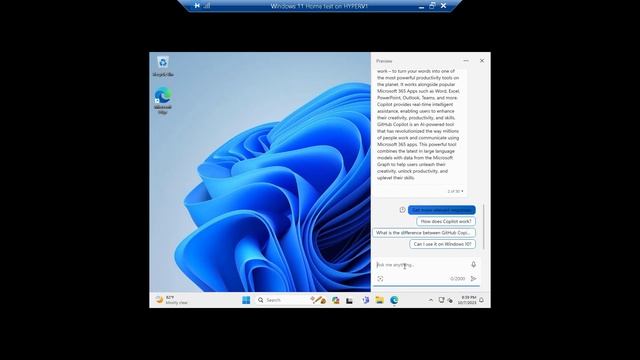Click the help icon beside suggestions

[402, 210]
